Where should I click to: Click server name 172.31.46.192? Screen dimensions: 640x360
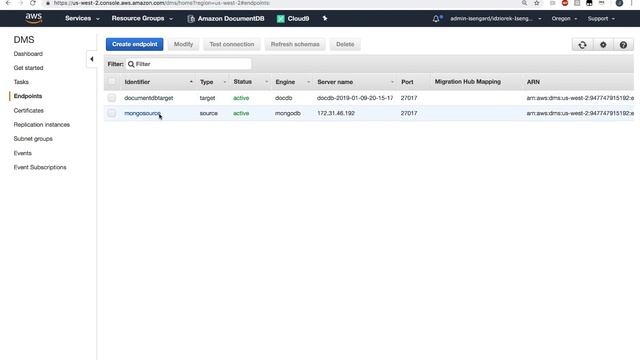coord(336,113)
